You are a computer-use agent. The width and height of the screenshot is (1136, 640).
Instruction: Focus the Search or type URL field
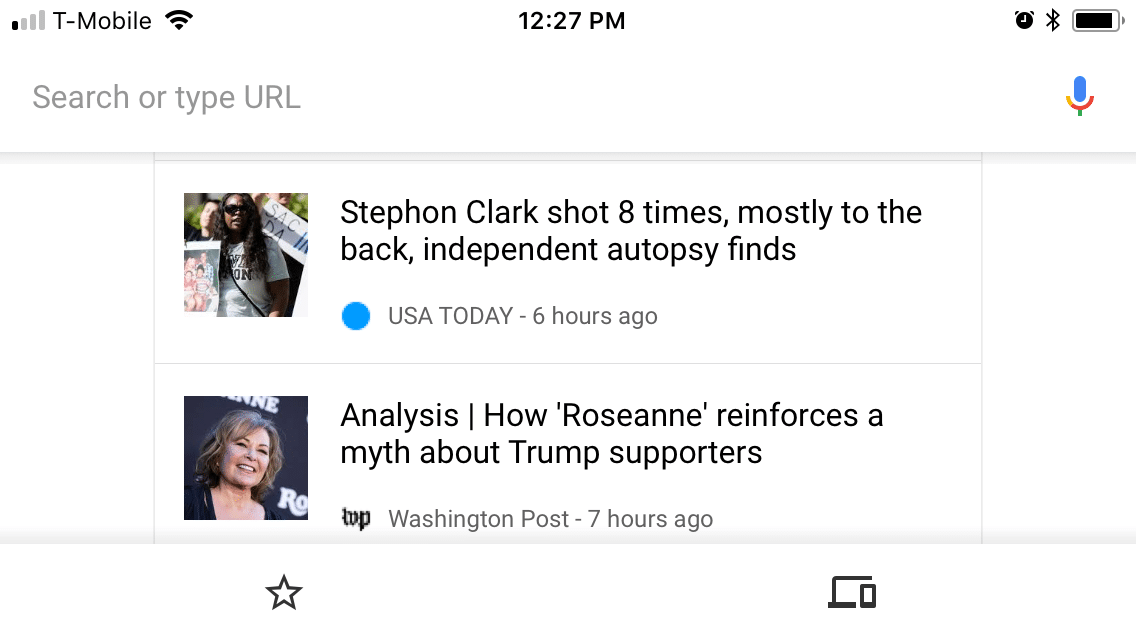coord(500,97)
